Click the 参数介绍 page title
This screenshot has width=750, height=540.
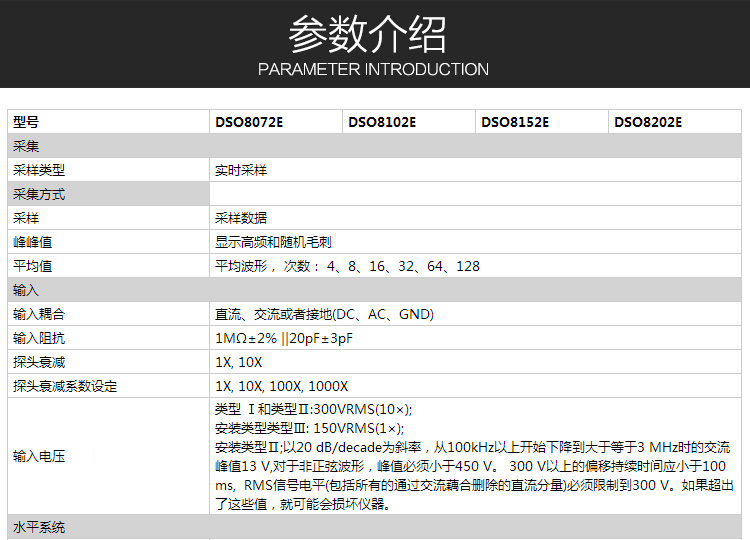click(x=367, y=34)
